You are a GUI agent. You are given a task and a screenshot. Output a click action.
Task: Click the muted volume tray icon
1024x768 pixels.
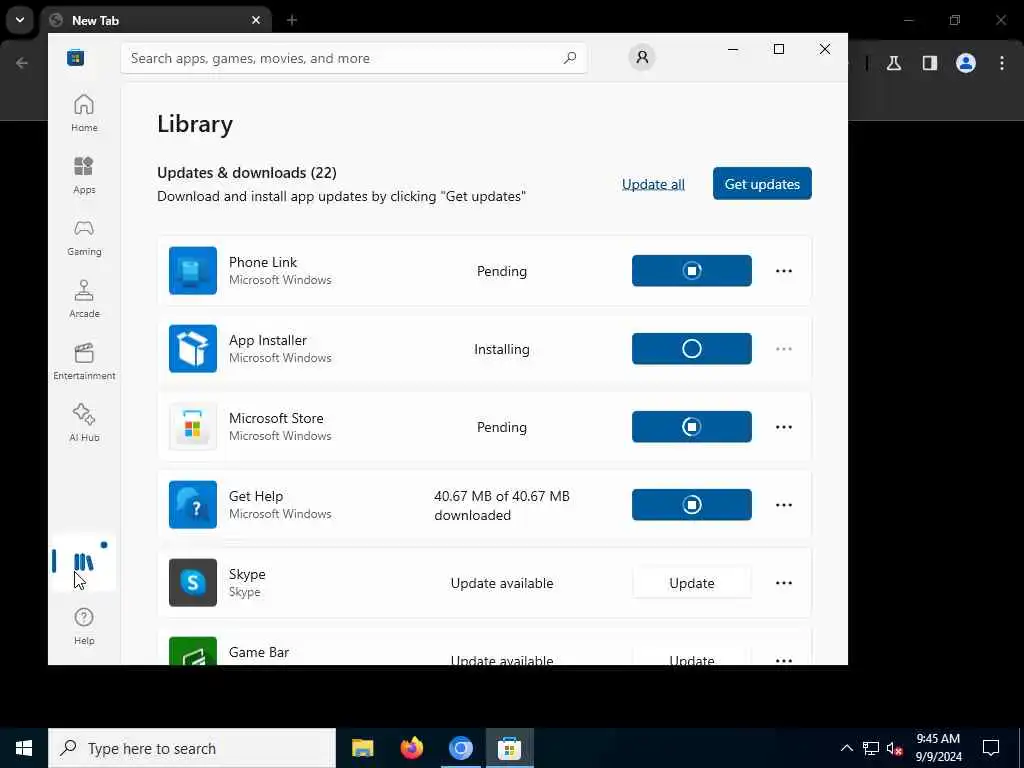[895, 749]
